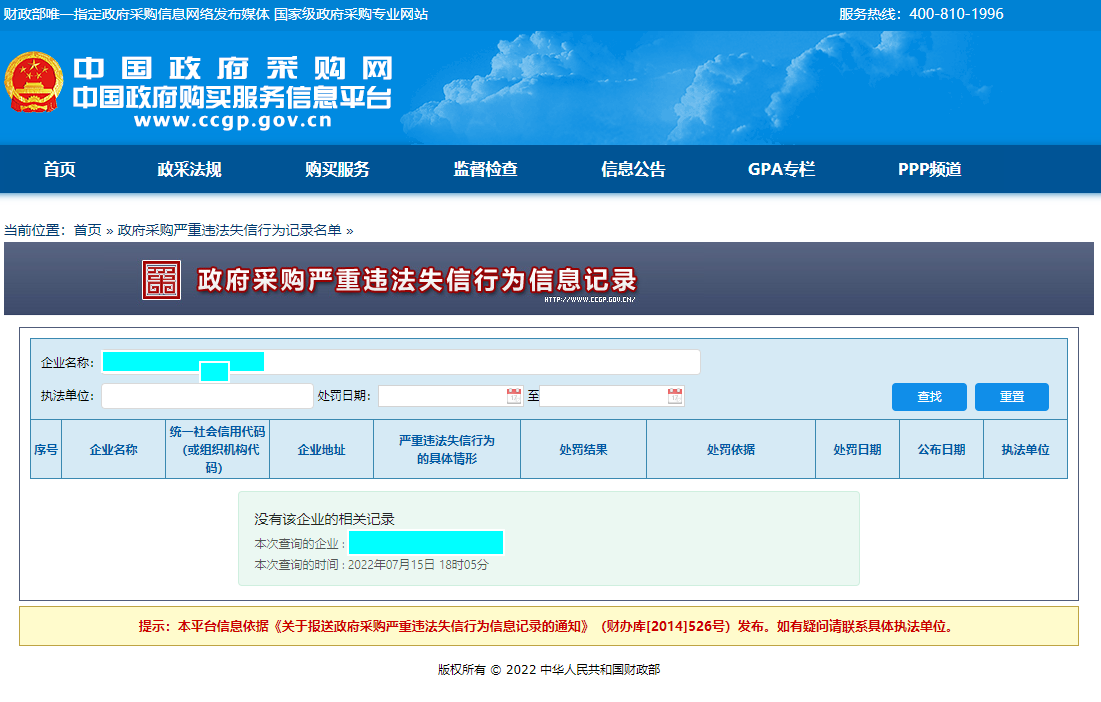
Task: Follow 政府采购严重违法失信行为记录名单 breadcrumb link
Action: click(x=230, y=230)
